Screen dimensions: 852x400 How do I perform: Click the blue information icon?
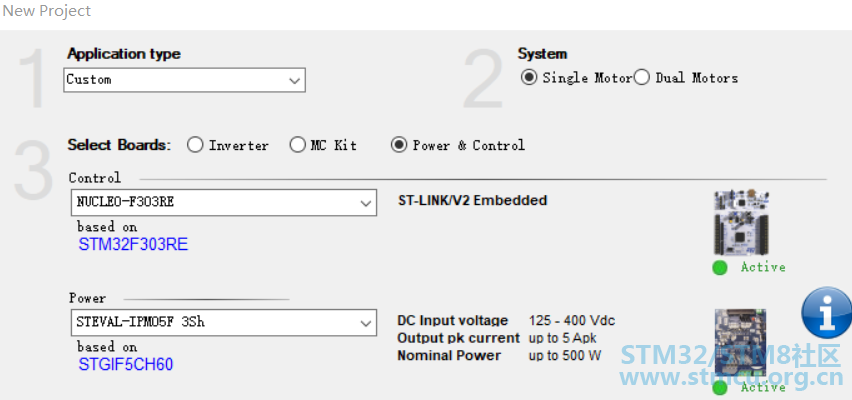tap(827, 314)
